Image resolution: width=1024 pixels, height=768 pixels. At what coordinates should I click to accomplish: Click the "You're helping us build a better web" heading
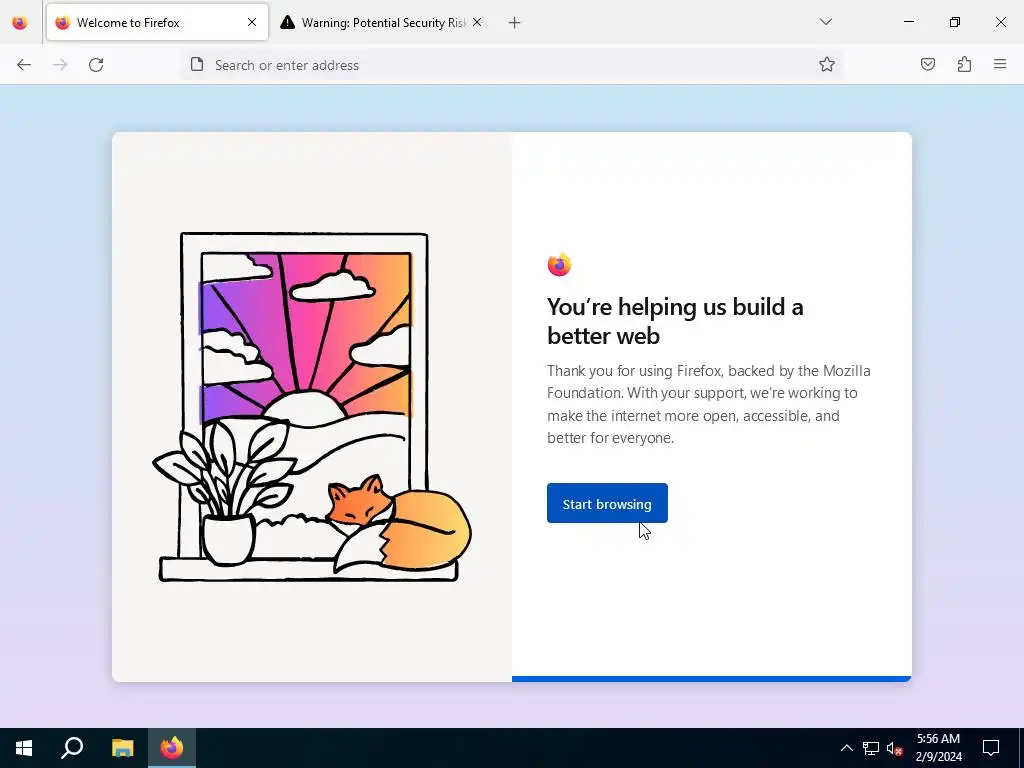tap(675, 321)
